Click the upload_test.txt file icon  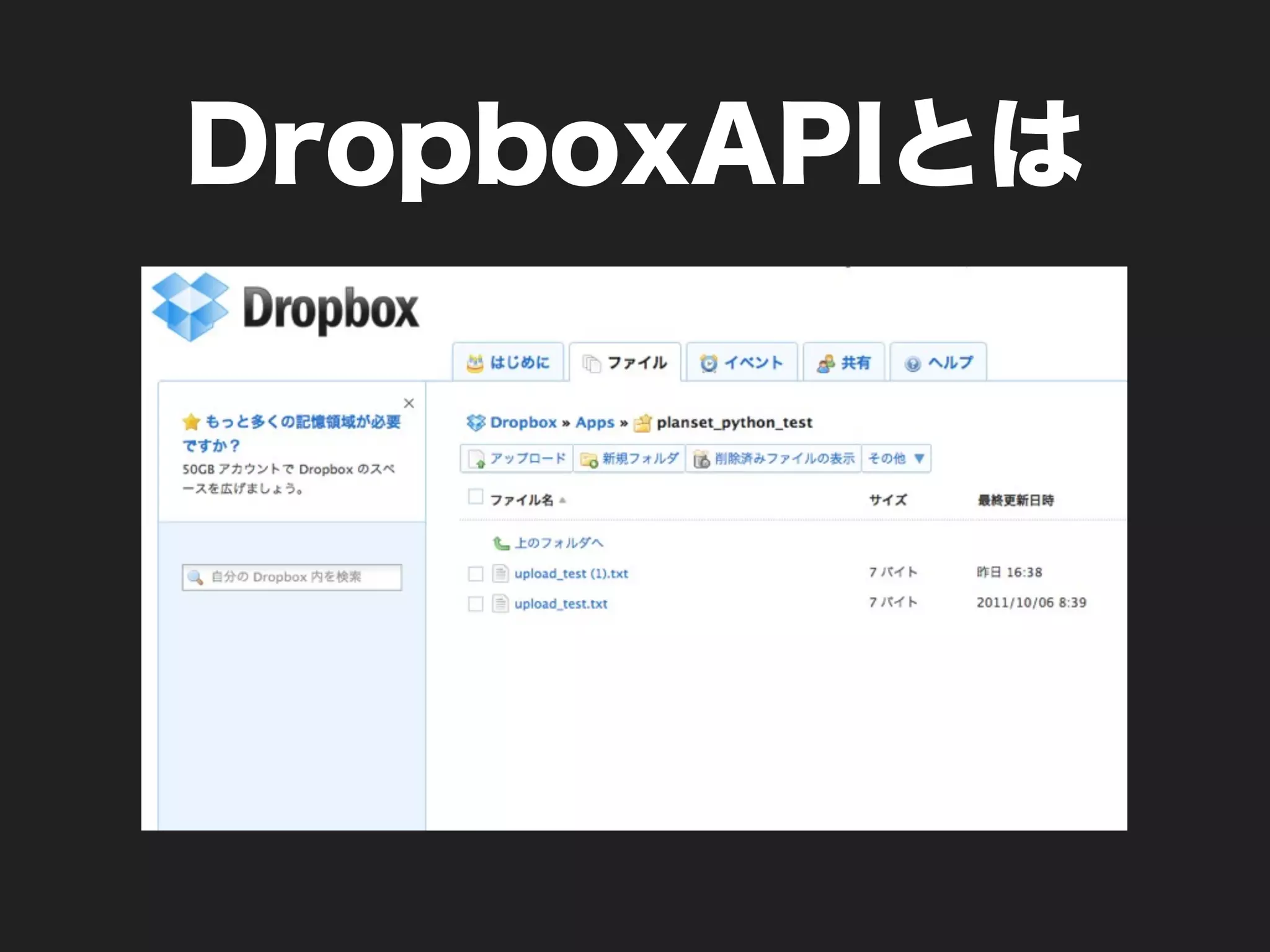pyautogui.click(x=500, y=603)
